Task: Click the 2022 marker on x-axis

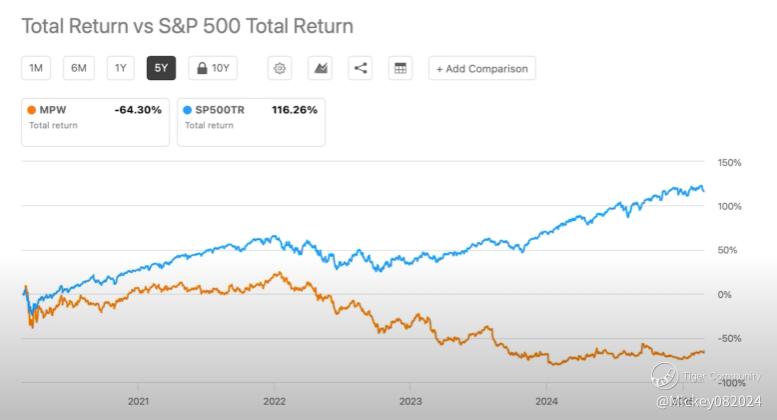Action: [x=274, y=401]
